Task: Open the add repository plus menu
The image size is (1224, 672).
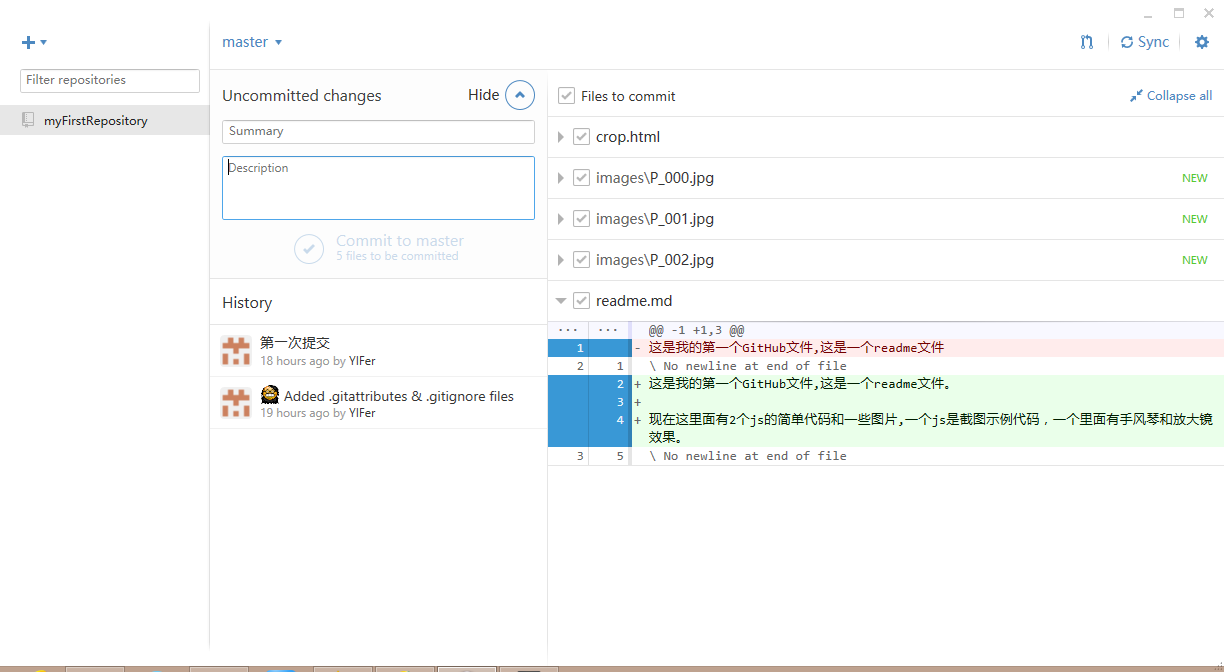Action: tap(34, 42)
